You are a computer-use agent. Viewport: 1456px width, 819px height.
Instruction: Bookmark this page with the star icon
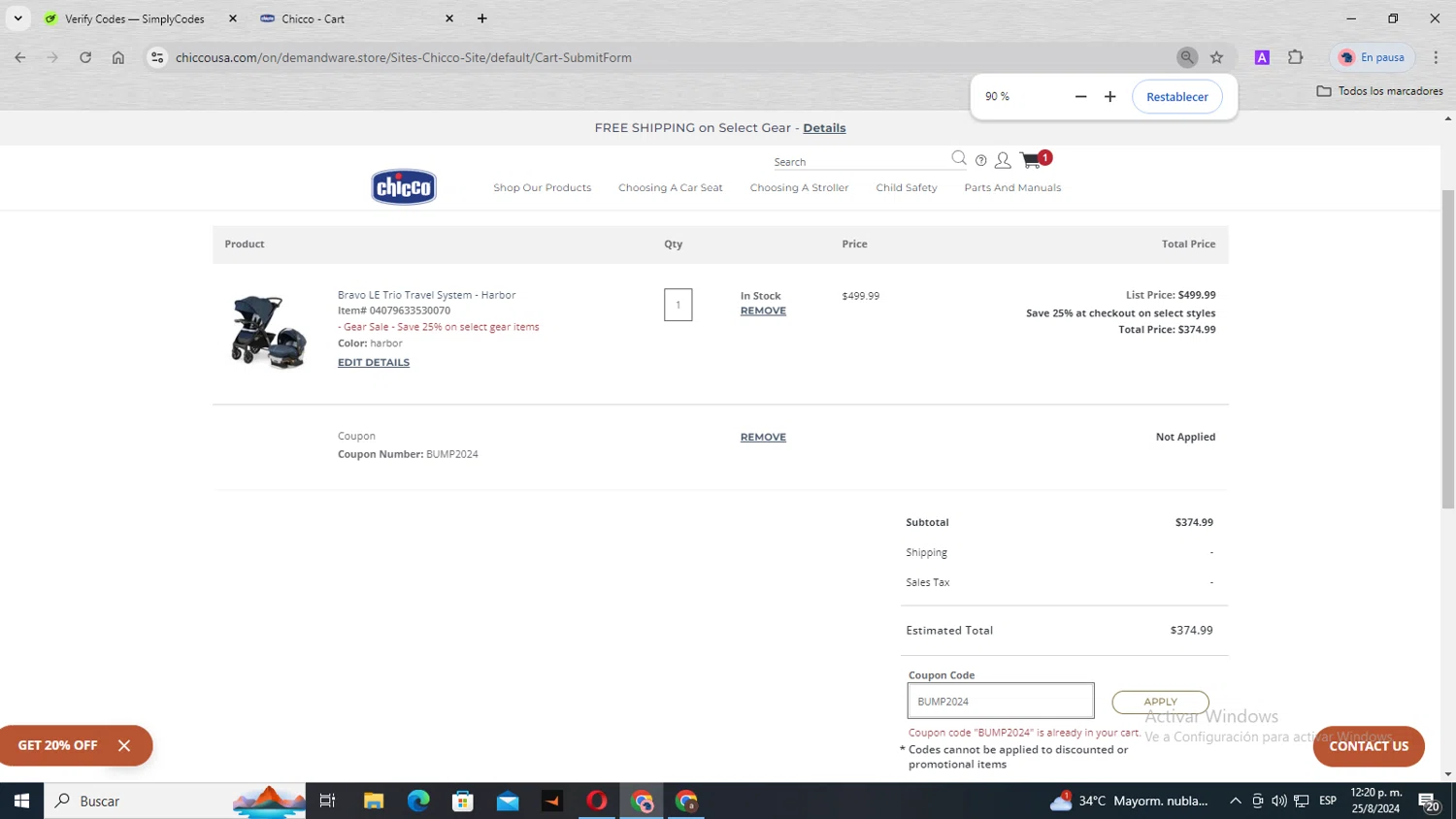[1216, 57]
